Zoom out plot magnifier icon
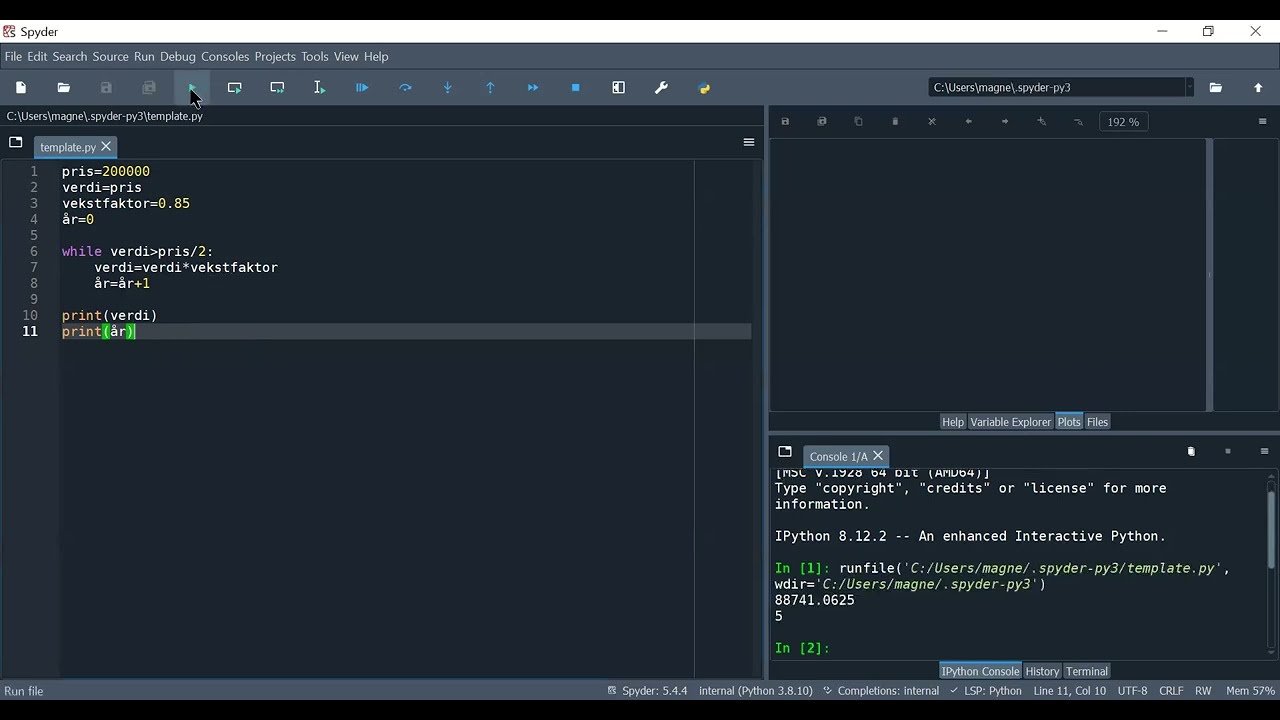 pos(1078,122)
